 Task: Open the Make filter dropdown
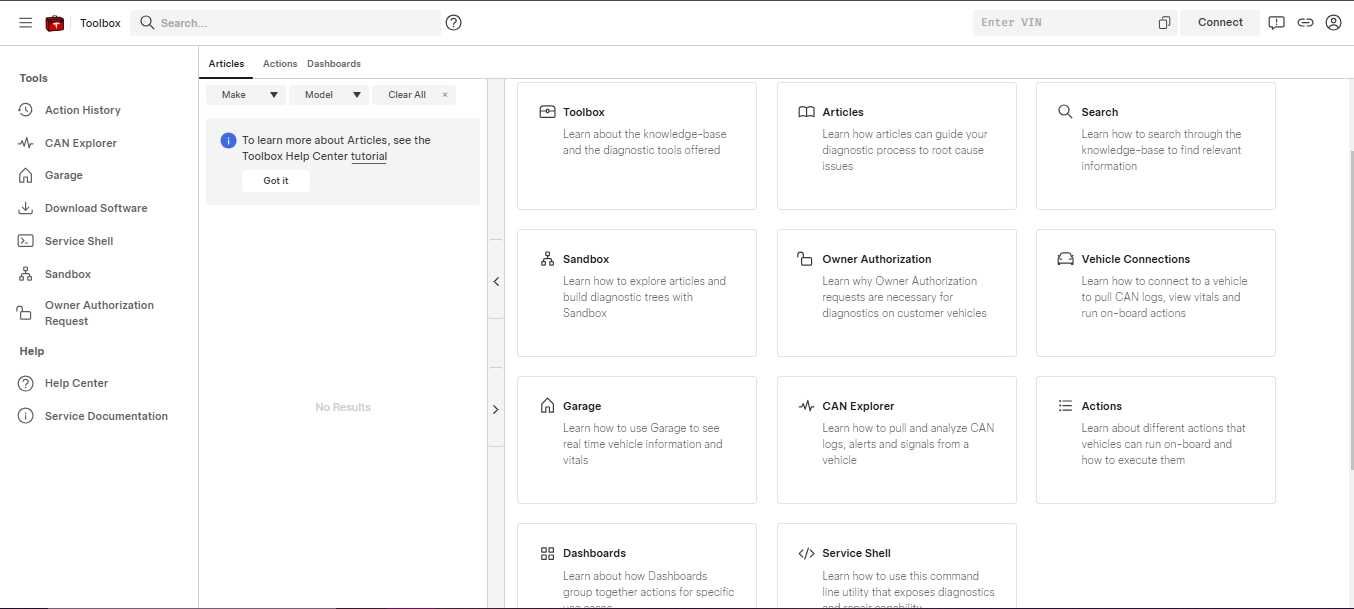(x=246, y=95)
